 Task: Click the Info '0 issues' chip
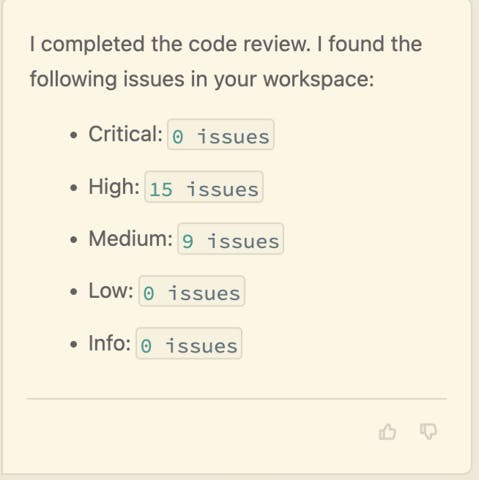189,343
